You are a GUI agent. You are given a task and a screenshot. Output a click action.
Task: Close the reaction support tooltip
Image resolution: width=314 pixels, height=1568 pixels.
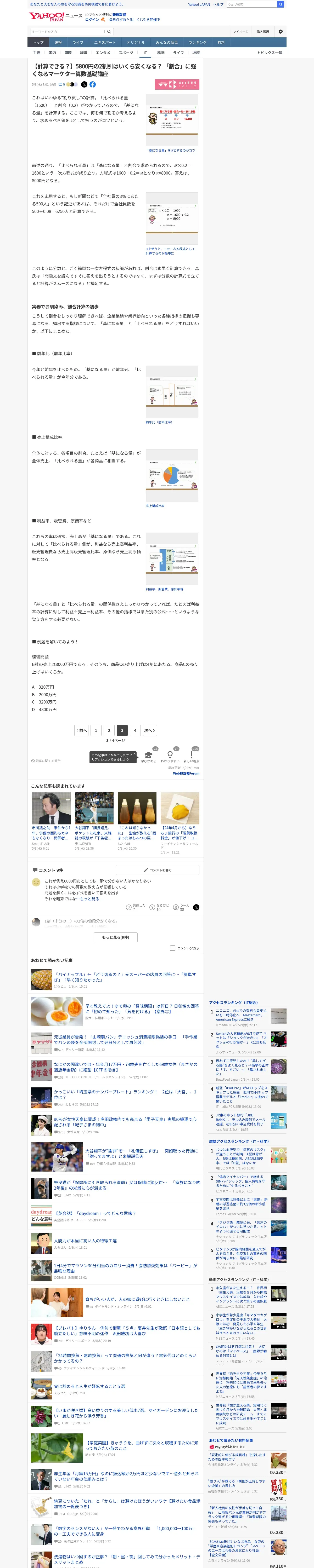point(135,754)
